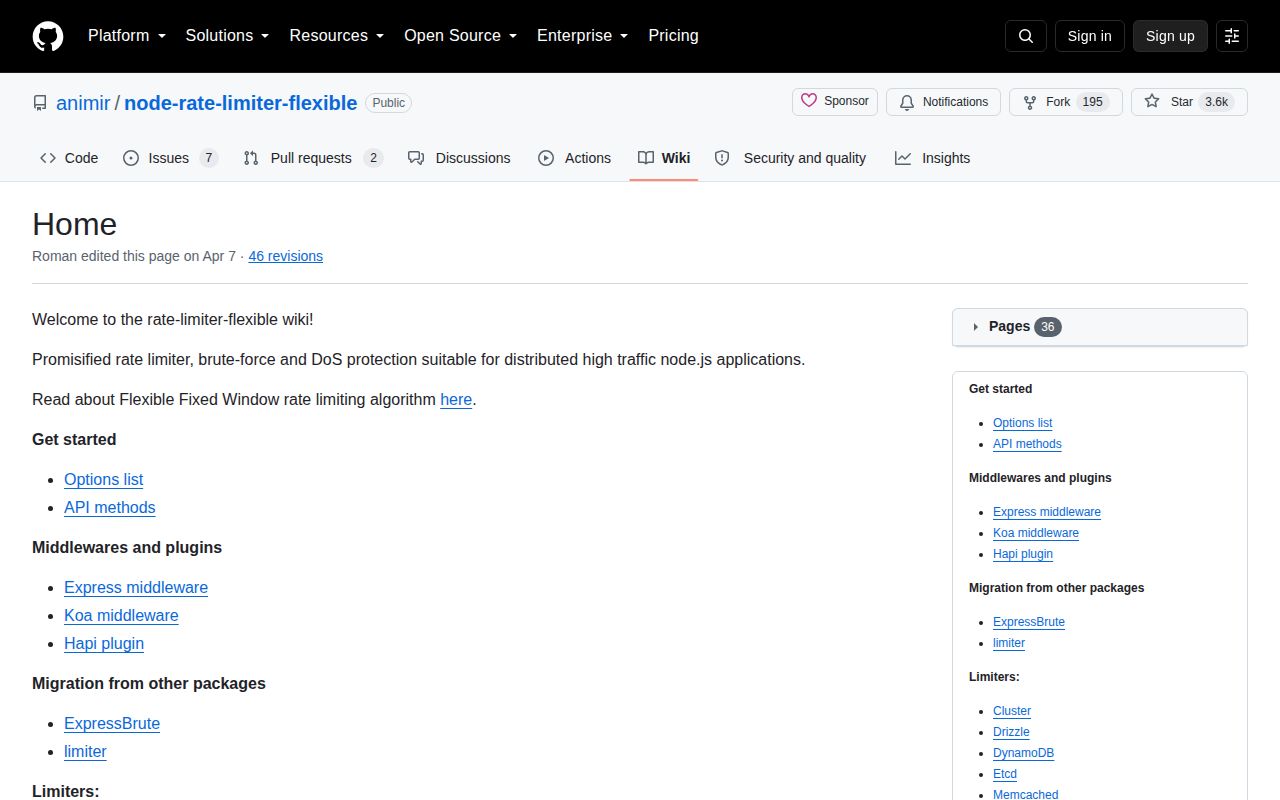Switch to the Security and quality tab
Screen dimensions: 1280x800
pyautogui.click(x=791, y=158)
